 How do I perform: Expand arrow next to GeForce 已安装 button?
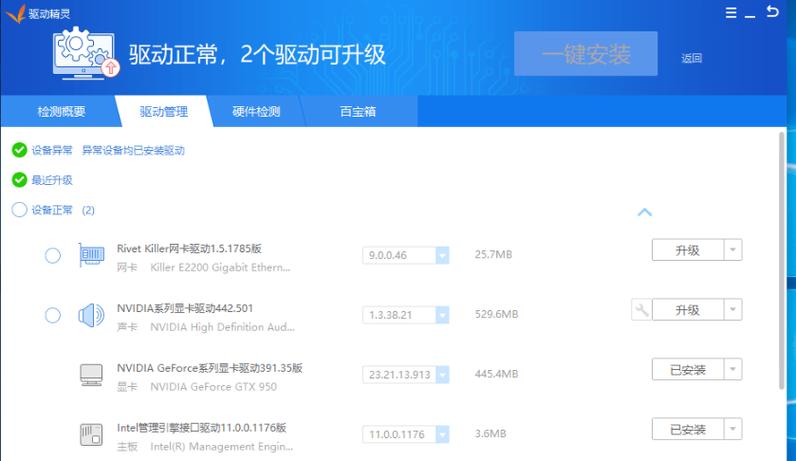coord(733,370)
